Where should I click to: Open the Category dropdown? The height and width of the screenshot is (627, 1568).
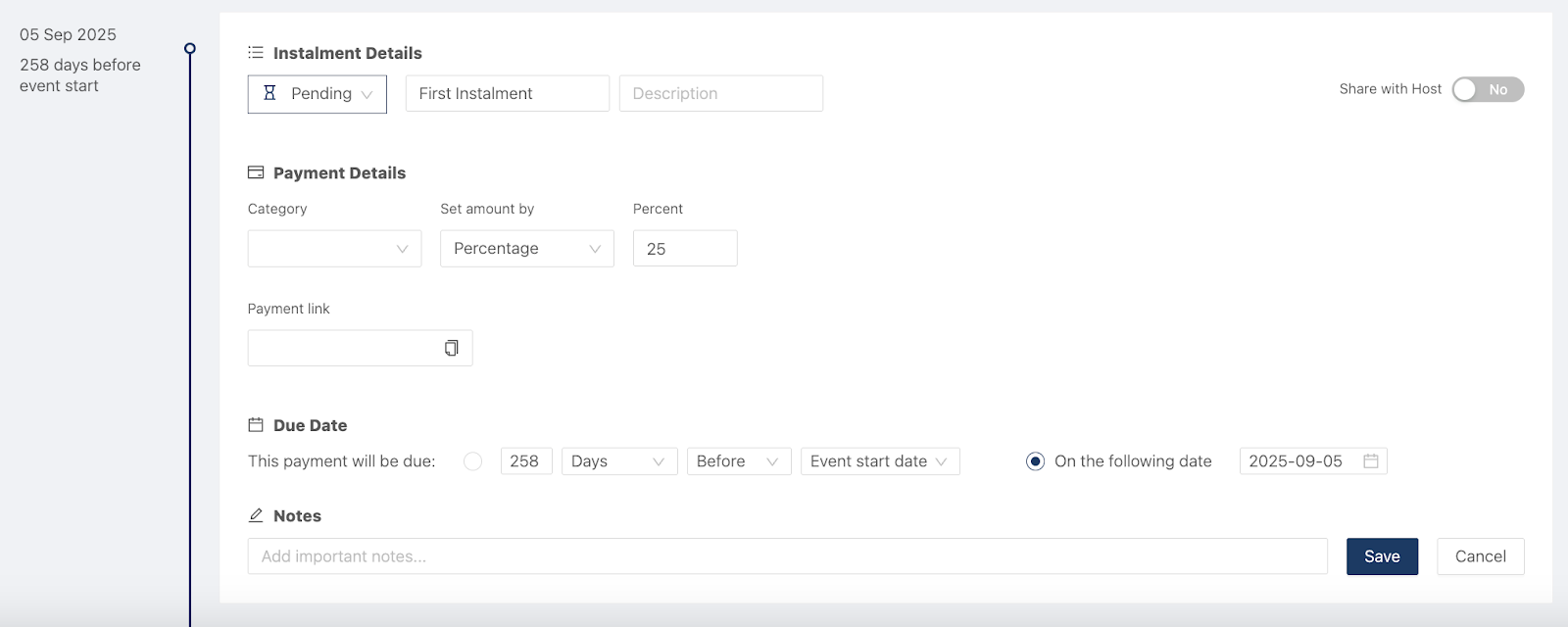tap(334, 249)
